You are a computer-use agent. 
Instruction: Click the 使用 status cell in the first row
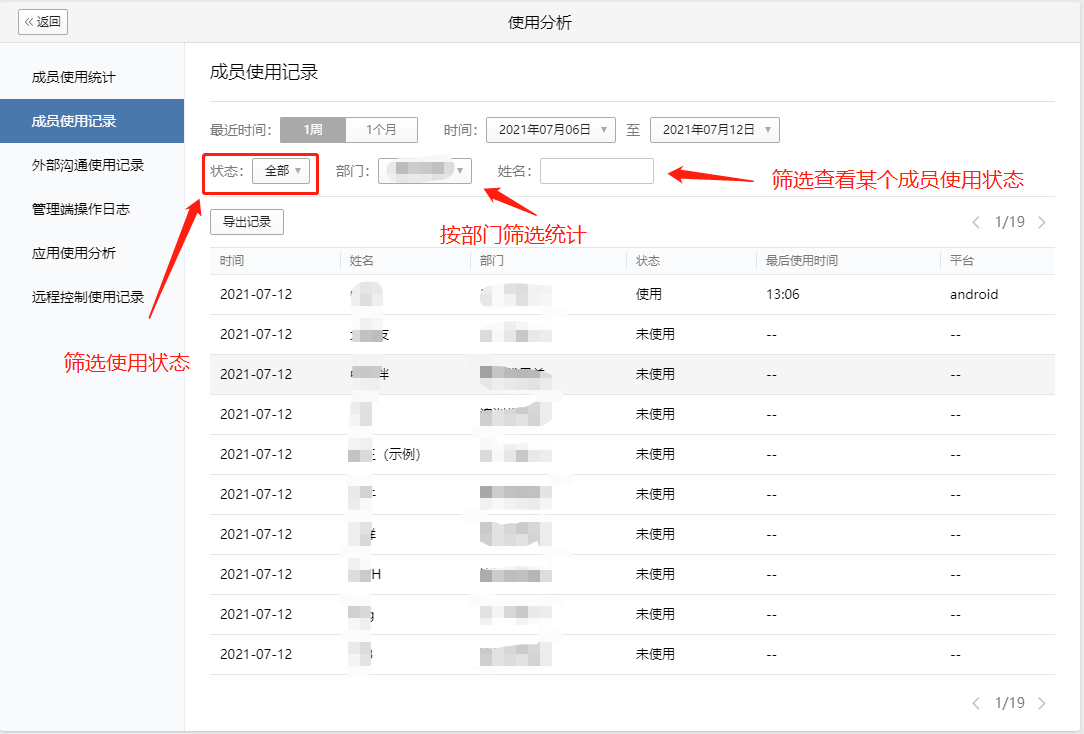click(648, 294)
